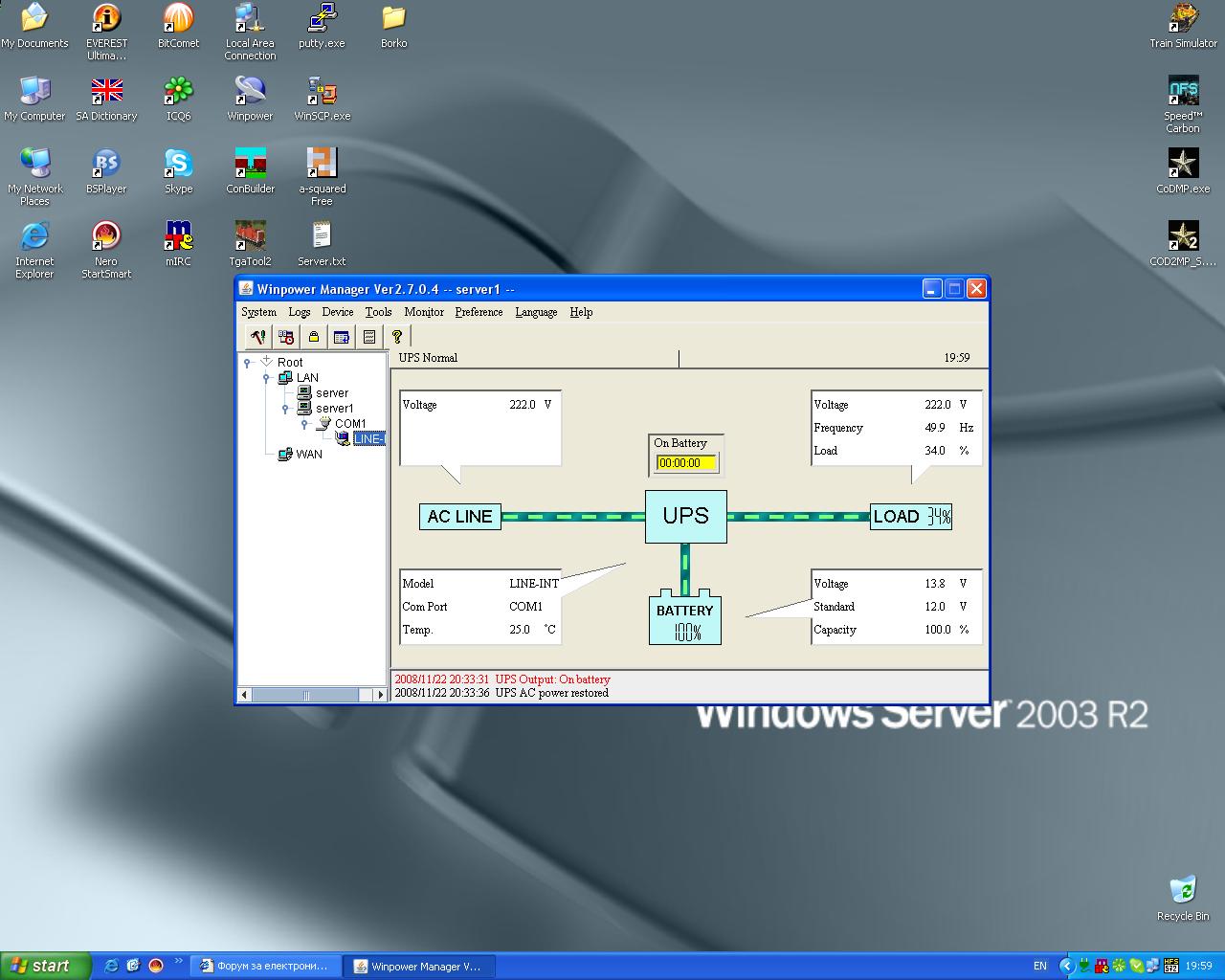Select the WAN node in tree
This screenshot has width=1225, height=980.
pyautogui.click(x=309, y=455)
